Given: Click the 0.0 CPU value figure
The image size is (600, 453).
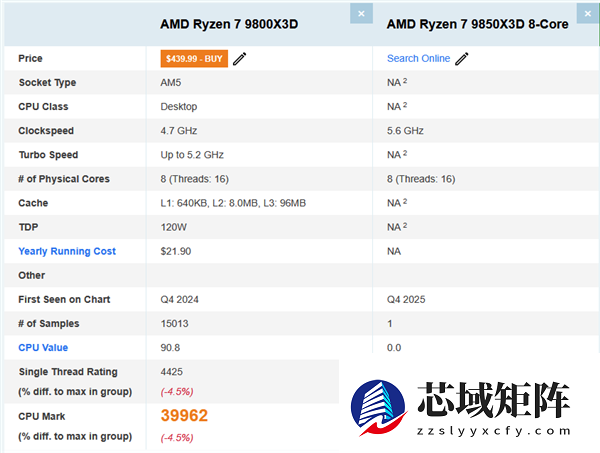Looking at the screenshot, I should tap(394, 348).
